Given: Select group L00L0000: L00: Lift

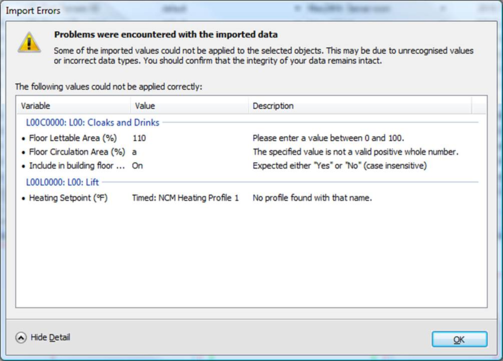Looking at the screenshot, I should [x=62, y=182].
